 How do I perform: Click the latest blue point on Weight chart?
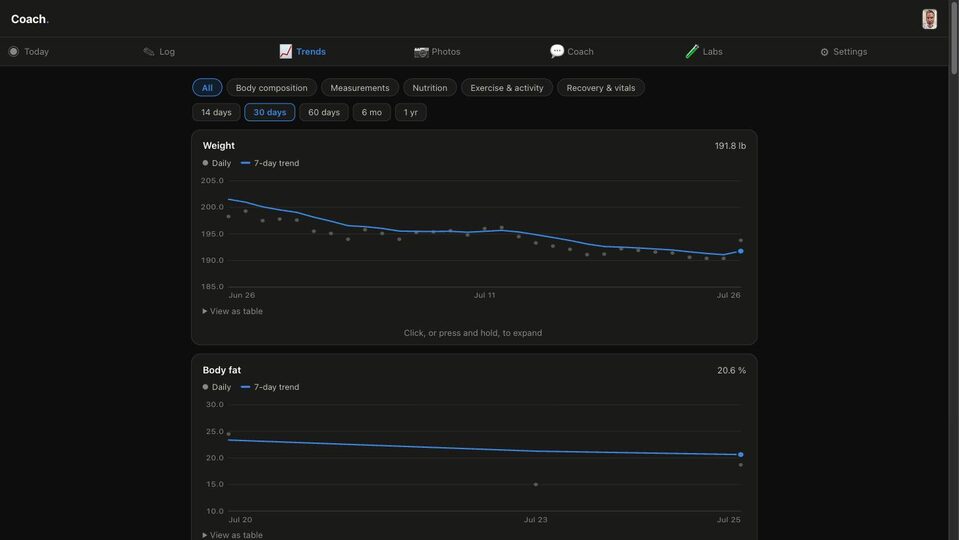click(x=741, y=251)
